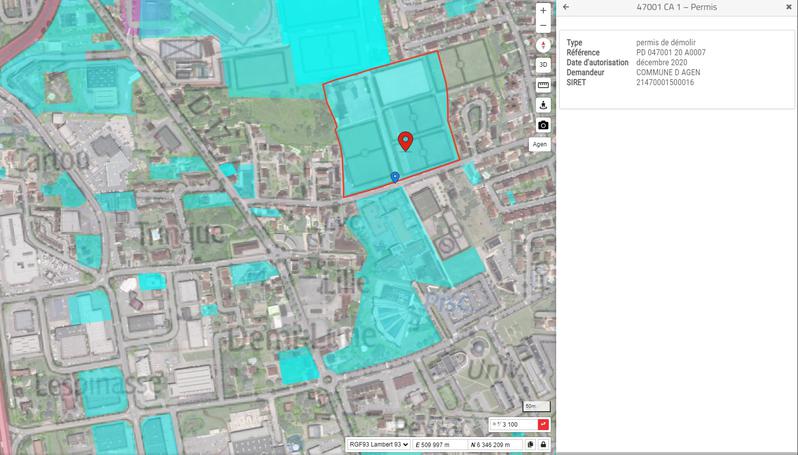Copy coordinates to clipboard
Image resolution: width=798 pixels, height=455 pixels.
(530, 444)
